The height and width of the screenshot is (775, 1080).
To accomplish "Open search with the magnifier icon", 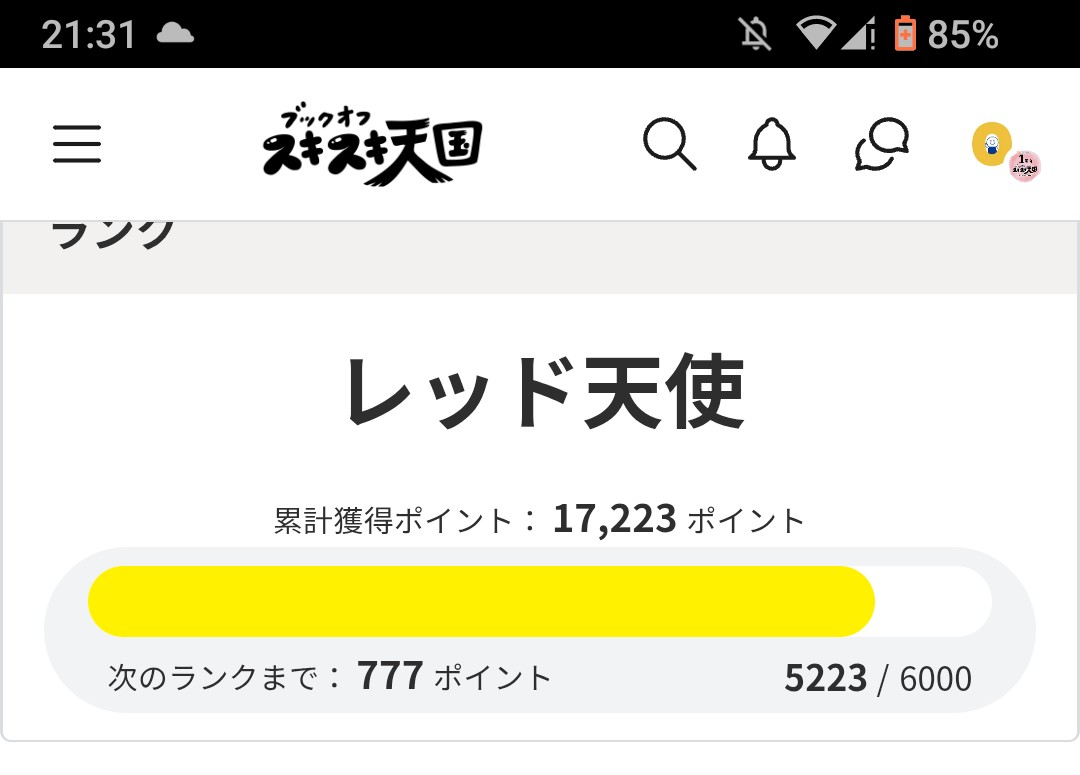I will [669, 145].
